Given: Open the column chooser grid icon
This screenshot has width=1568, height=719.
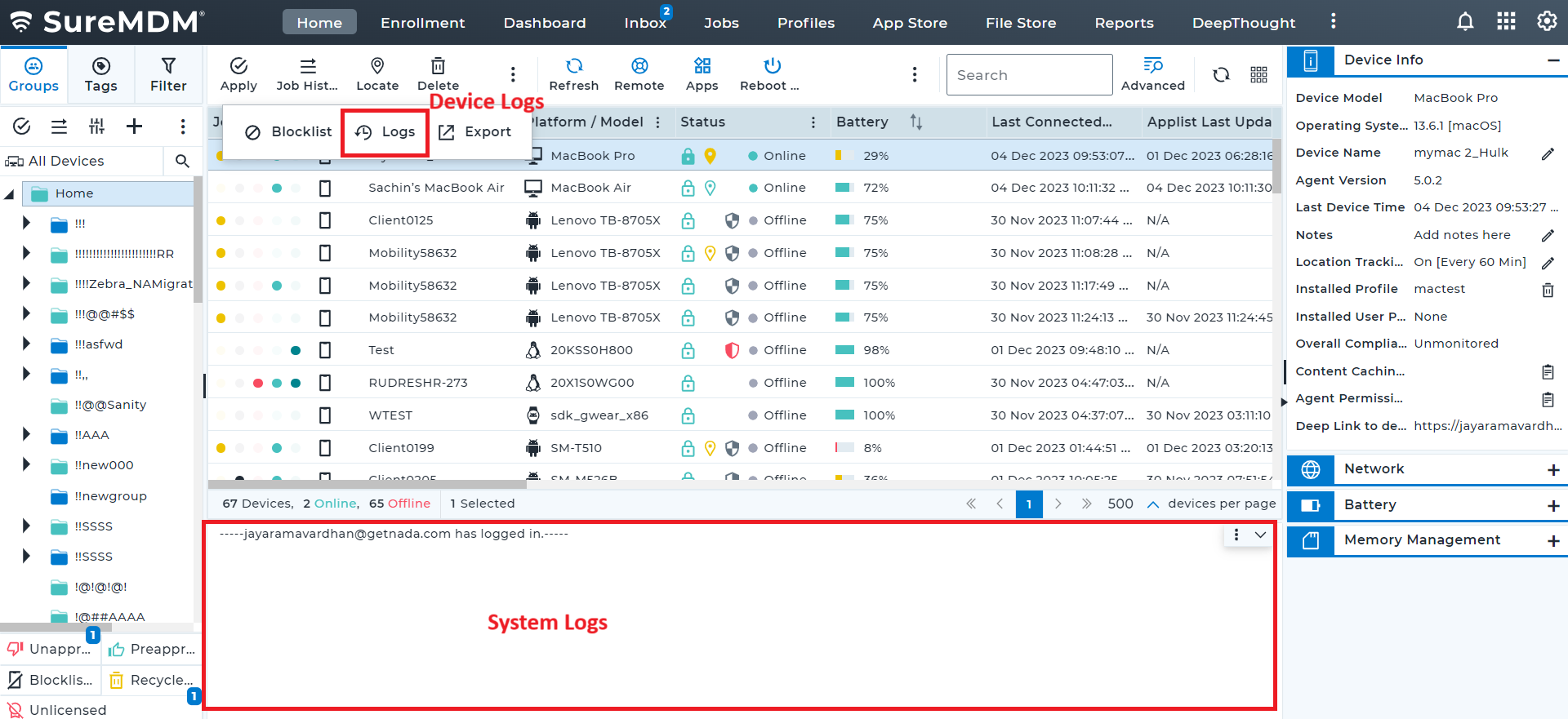Looking at the screenshot, I should tap(1258, 75).
